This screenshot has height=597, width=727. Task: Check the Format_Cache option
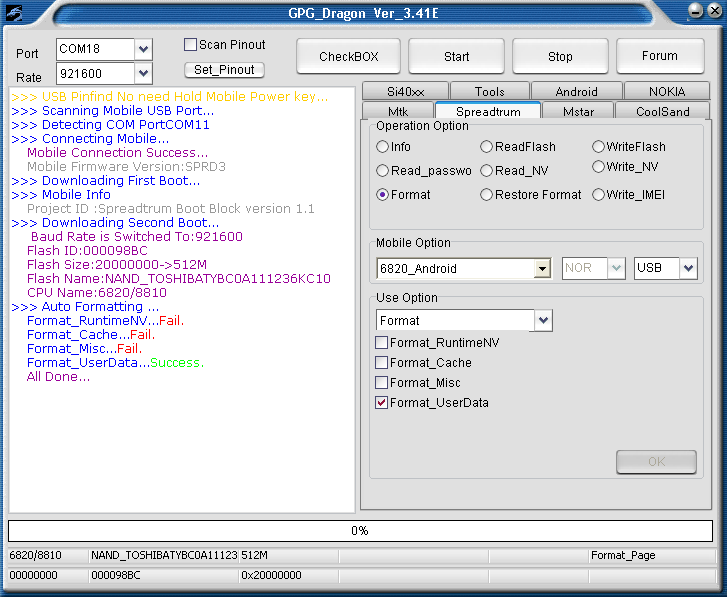[382, 363]
